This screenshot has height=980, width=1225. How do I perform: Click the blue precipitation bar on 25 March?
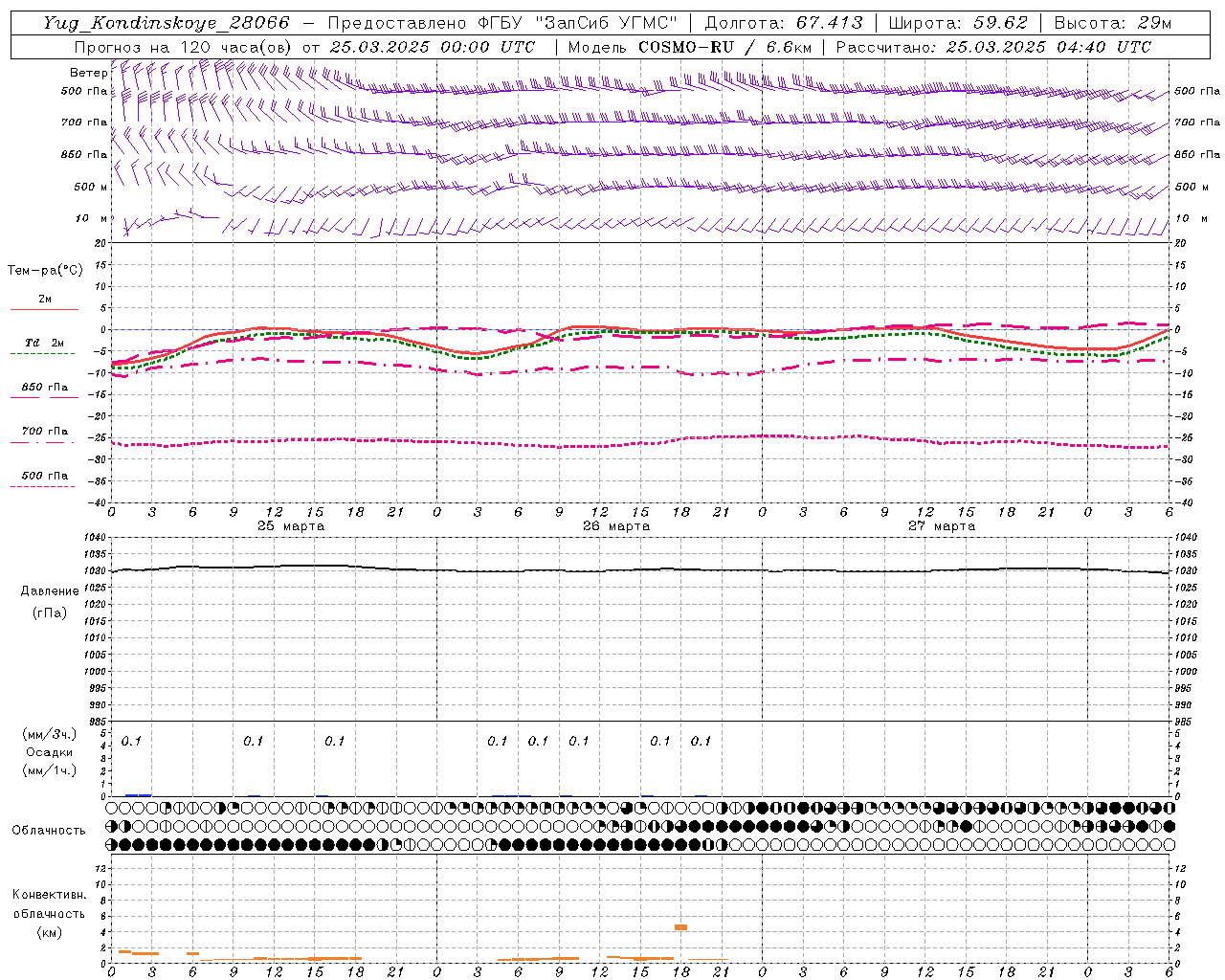coord(138,794)
